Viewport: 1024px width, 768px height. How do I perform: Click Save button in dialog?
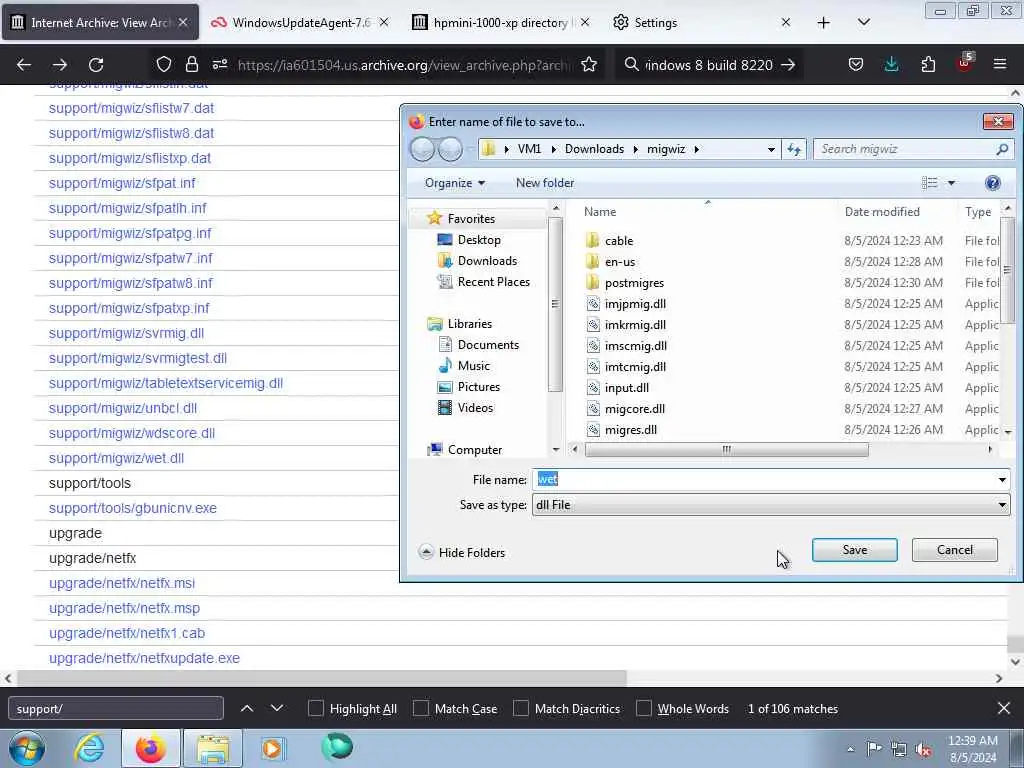pos(854,550)
